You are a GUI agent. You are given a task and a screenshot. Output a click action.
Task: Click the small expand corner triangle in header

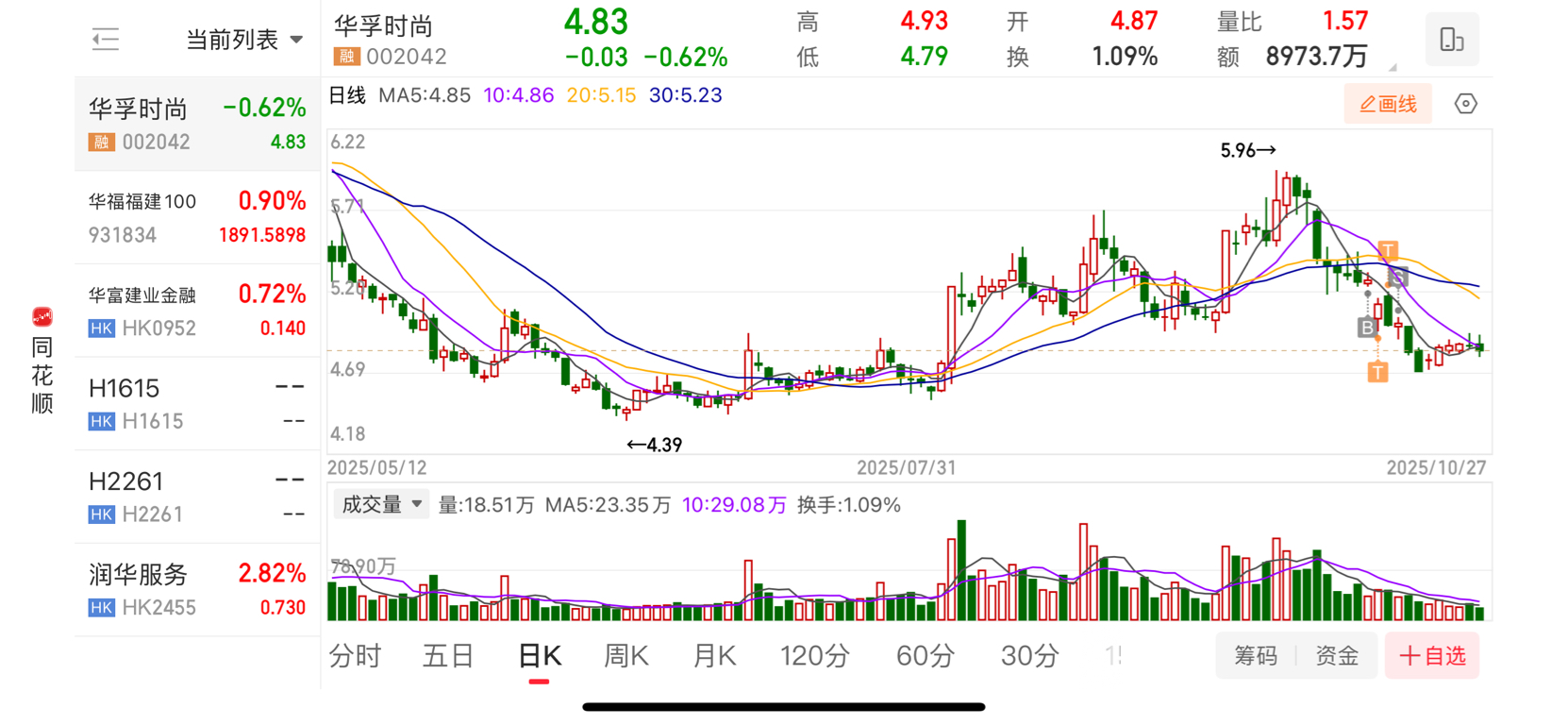click(x=1392, y=67)
